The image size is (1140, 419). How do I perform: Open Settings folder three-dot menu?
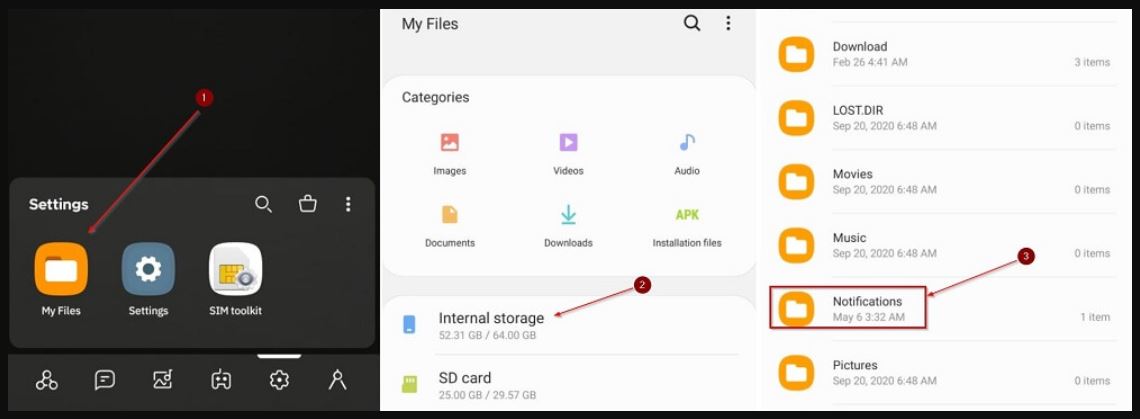click(x=348, y=204)
